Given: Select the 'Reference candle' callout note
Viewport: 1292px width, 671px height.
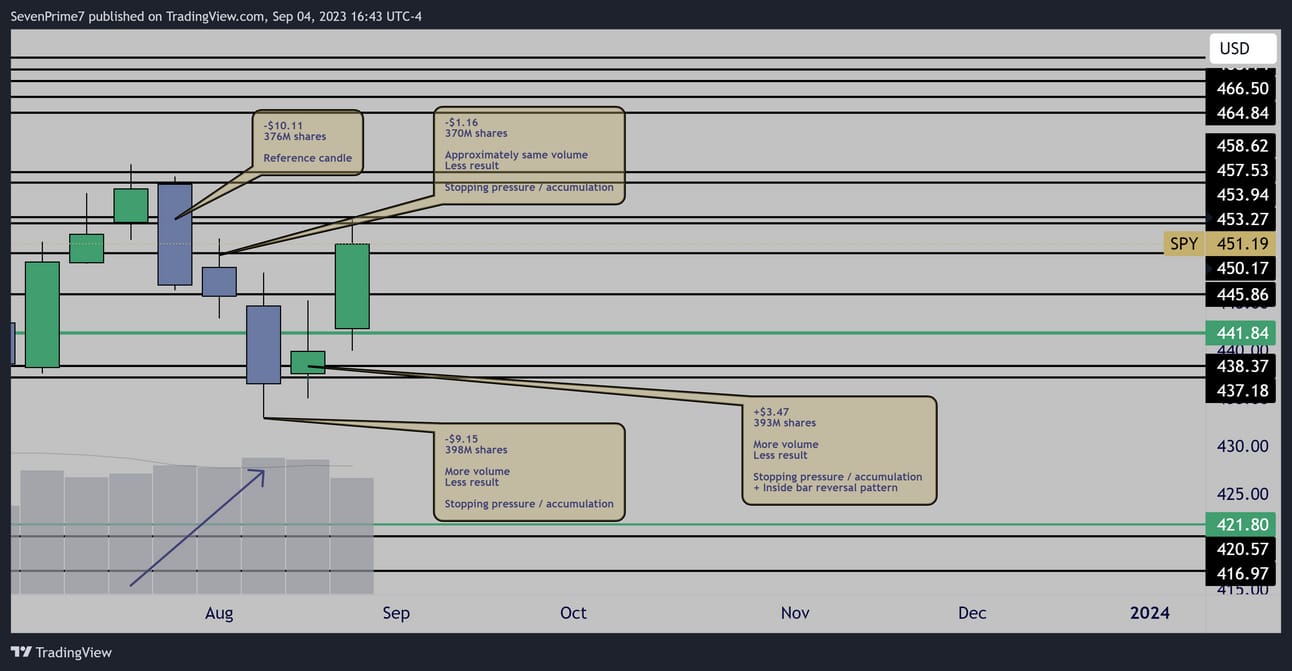Looking at the screenshot, I should 308,142.
